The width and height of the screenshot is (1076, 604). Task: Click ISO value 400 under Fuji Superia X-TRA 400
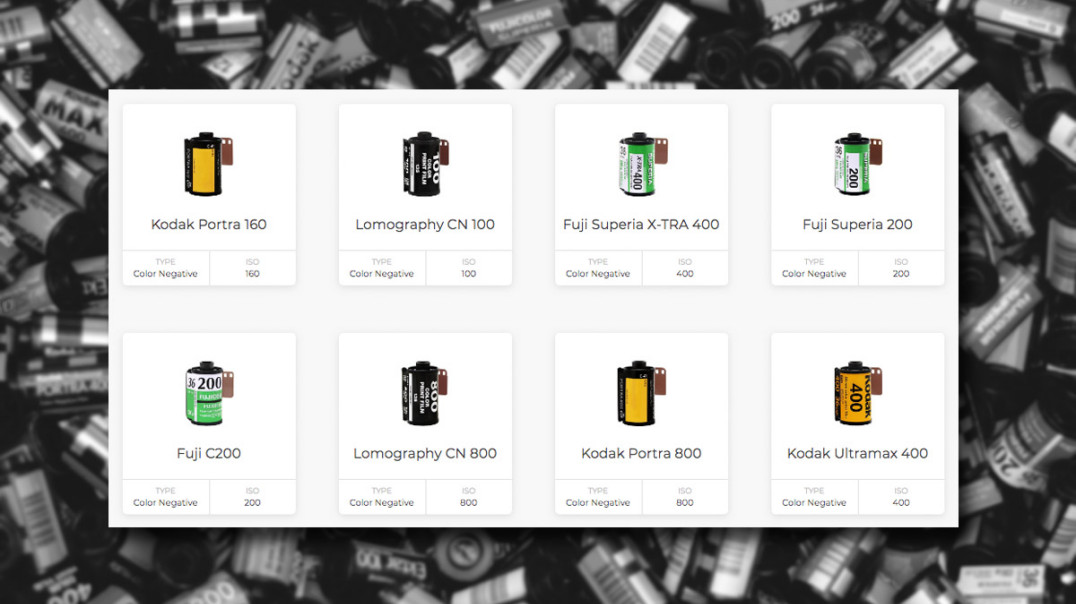[685, 274]
